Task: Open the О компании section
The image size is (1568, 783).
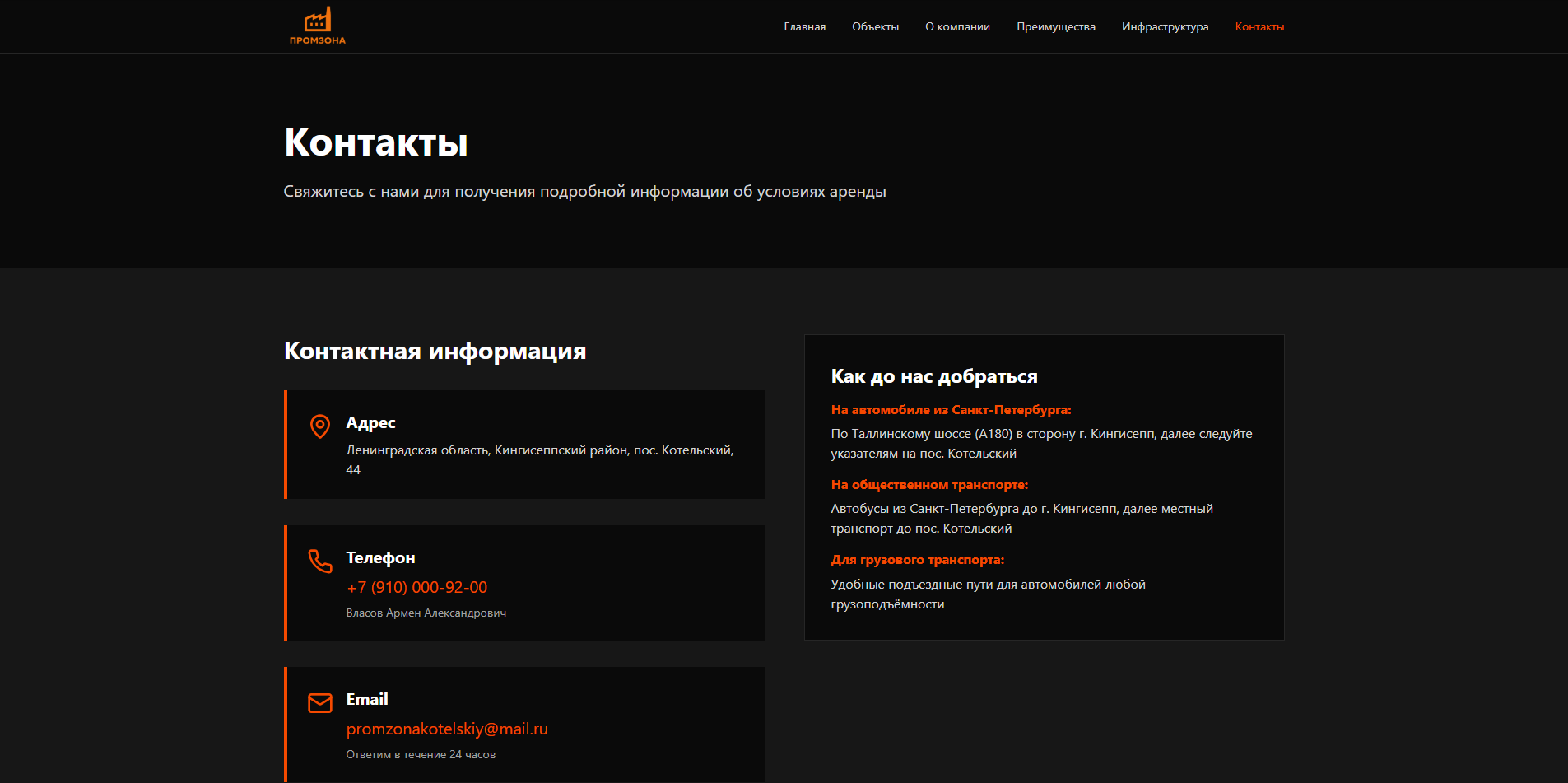Action: point(957,27)
